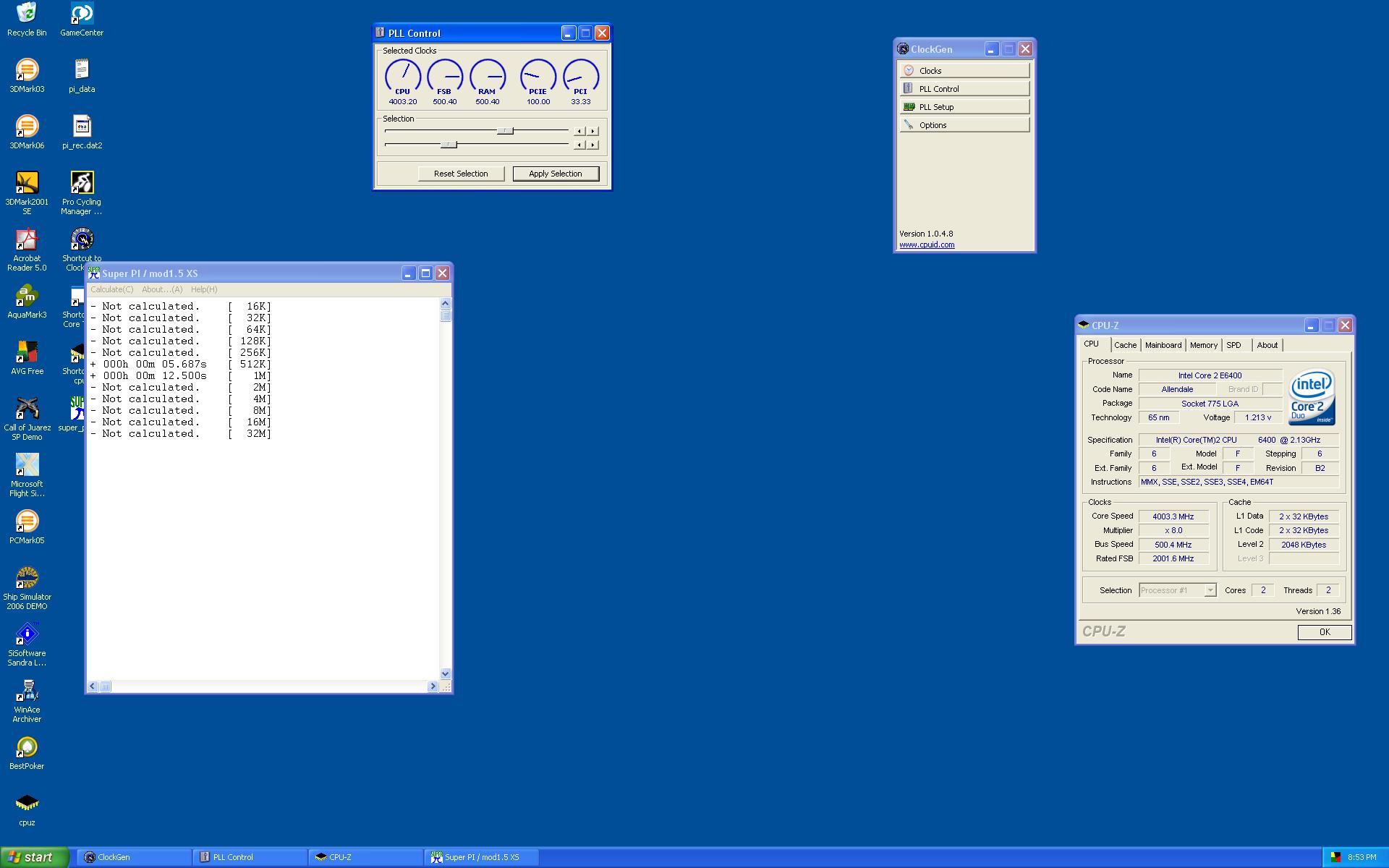Select the 3DMark03 desktop shortcut
The width and height of the screenshot is (1389, 868).
coord(27,76)
